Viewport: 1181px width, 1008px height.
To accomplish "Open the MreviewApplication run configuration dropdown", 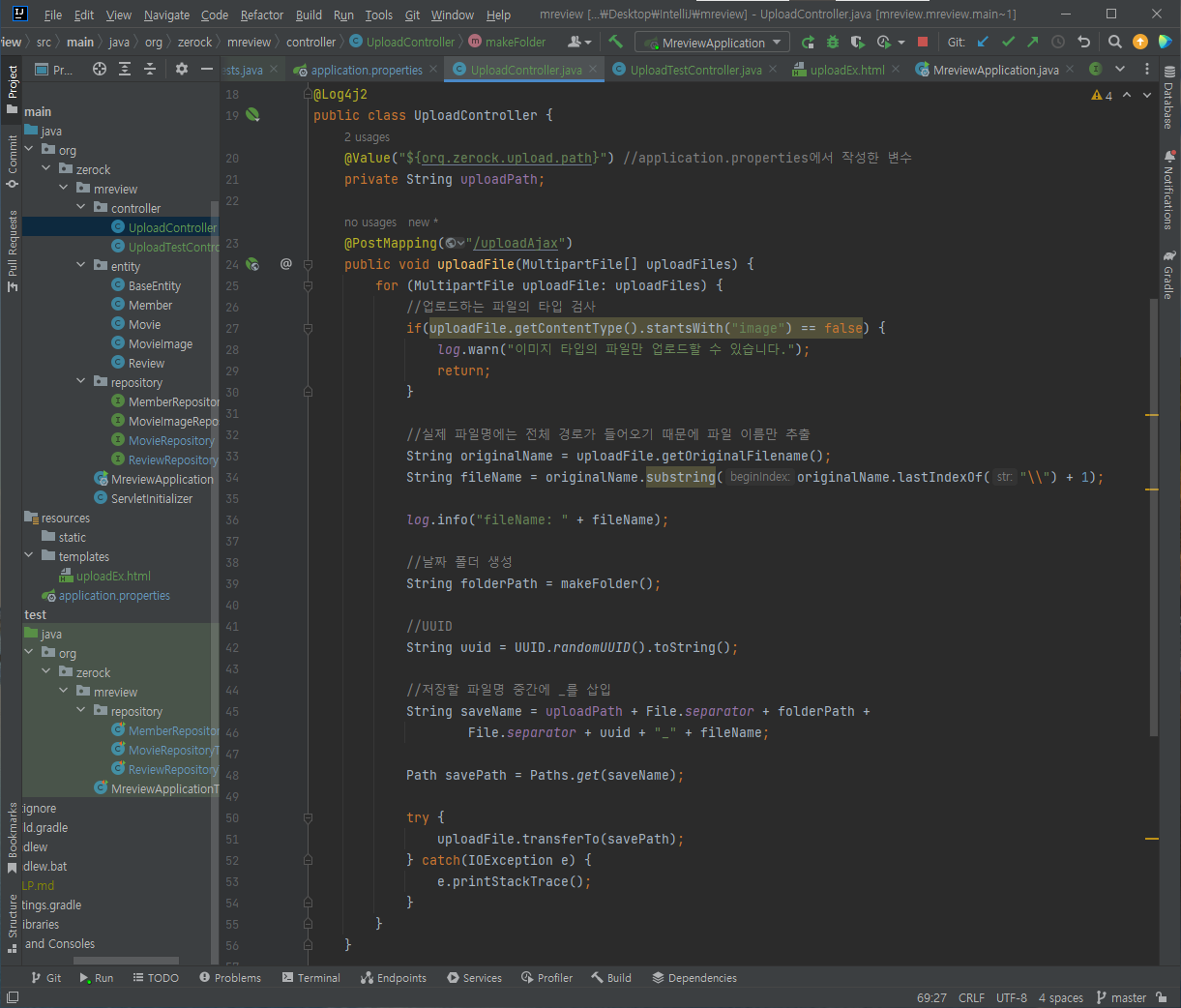I will pyautogui.click(x=712, y=43).
